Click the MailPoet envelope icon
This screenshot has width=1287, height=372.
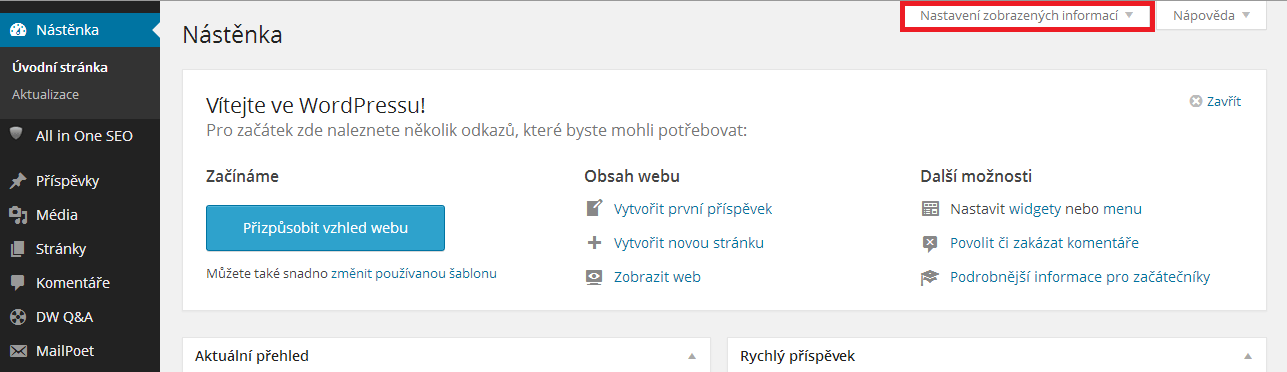coord(18,351)
